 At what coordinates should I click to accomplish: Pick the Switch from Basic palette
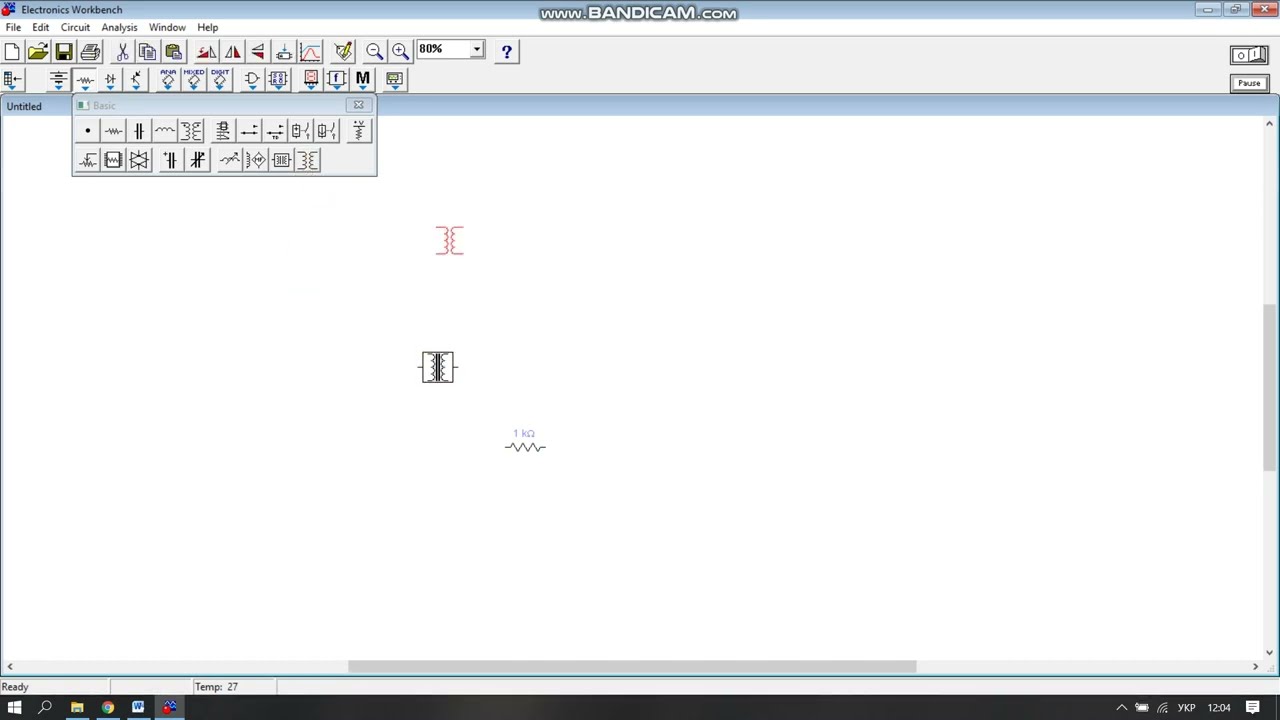[249, 131]
